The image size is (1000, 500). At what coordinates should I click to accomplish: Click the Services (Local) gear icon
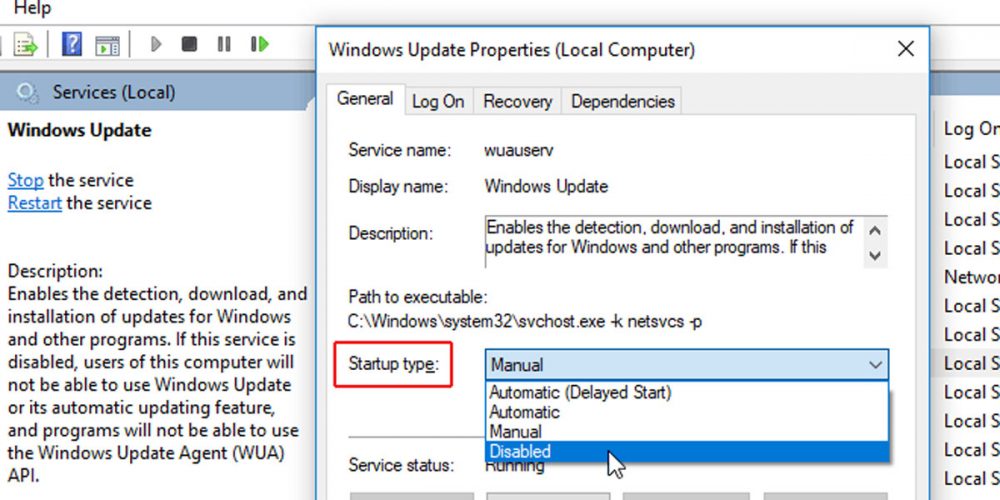pos(29,93)
